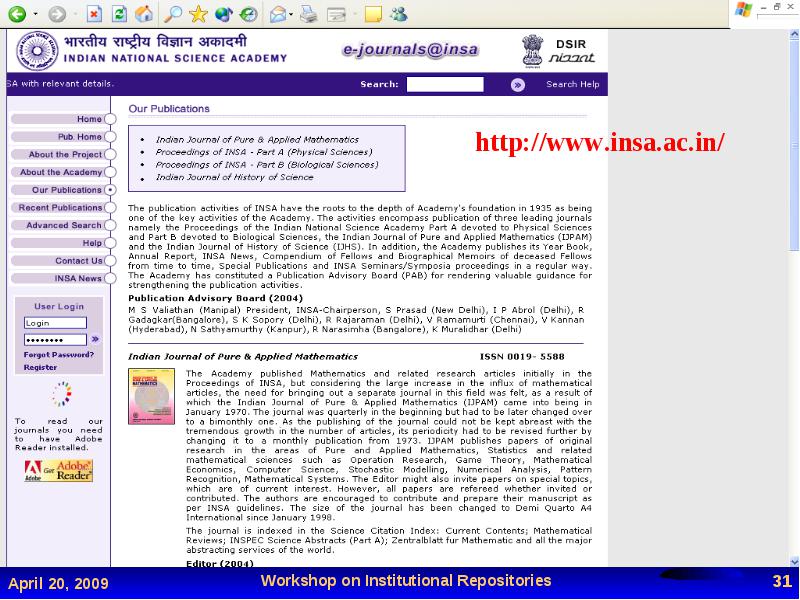Viewport: 800px width, 600px height.
Task: Open Advanced Search in the sidebar
Action: pyautogui.click(x=64, y=225)
